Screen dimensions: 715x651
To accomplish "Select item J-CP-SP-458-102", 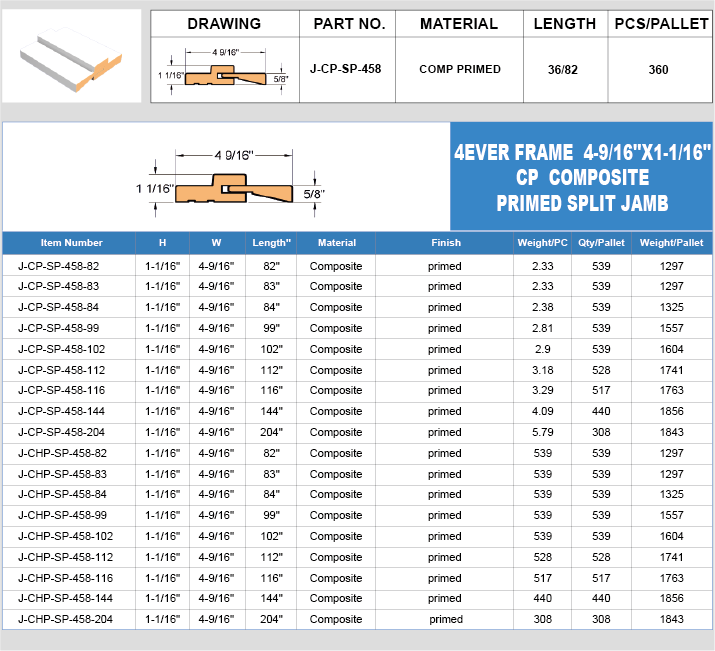I will 62,349.
